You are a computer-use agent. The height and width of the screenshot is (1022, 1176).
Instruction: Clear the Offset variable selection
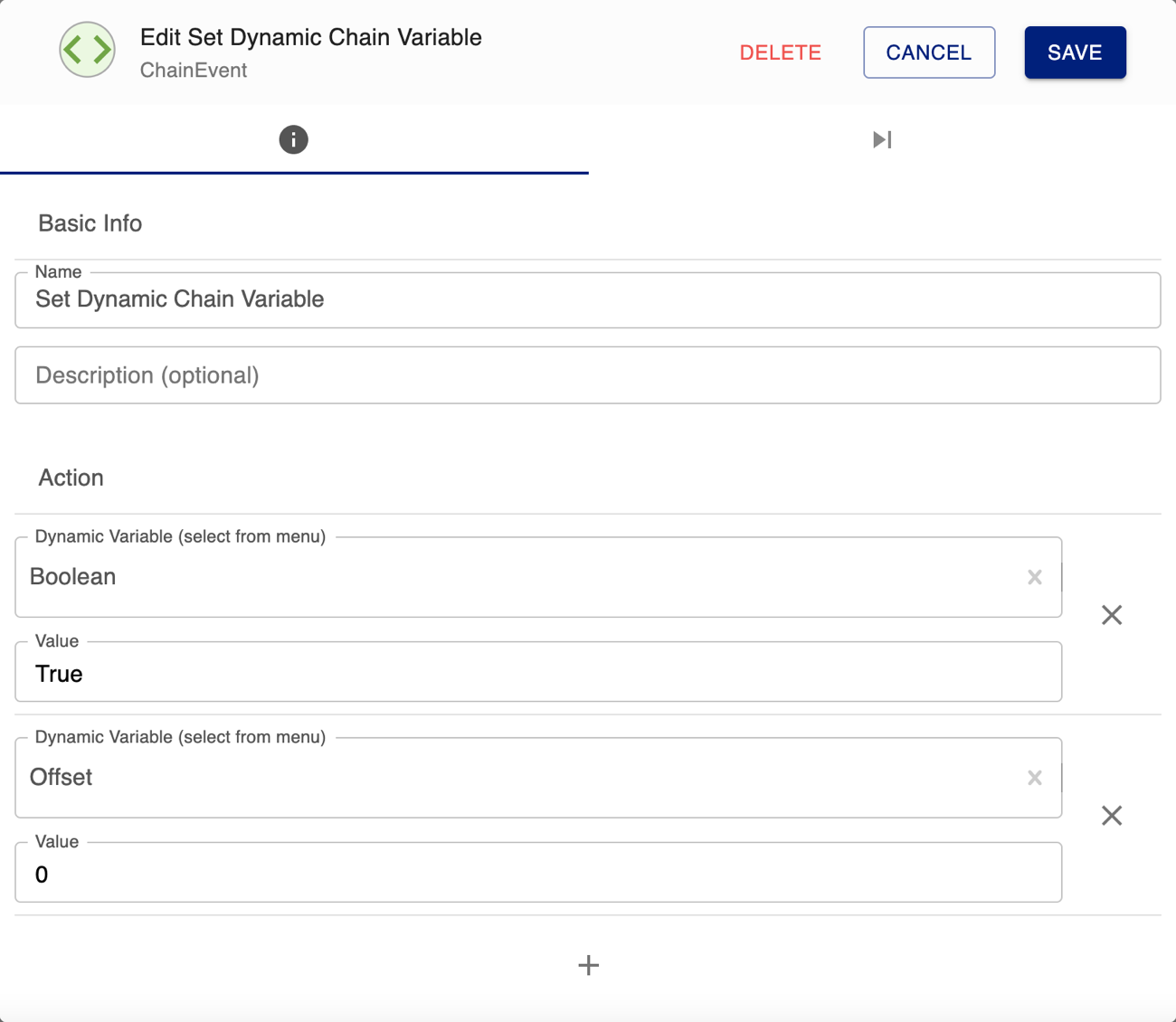1035,778
